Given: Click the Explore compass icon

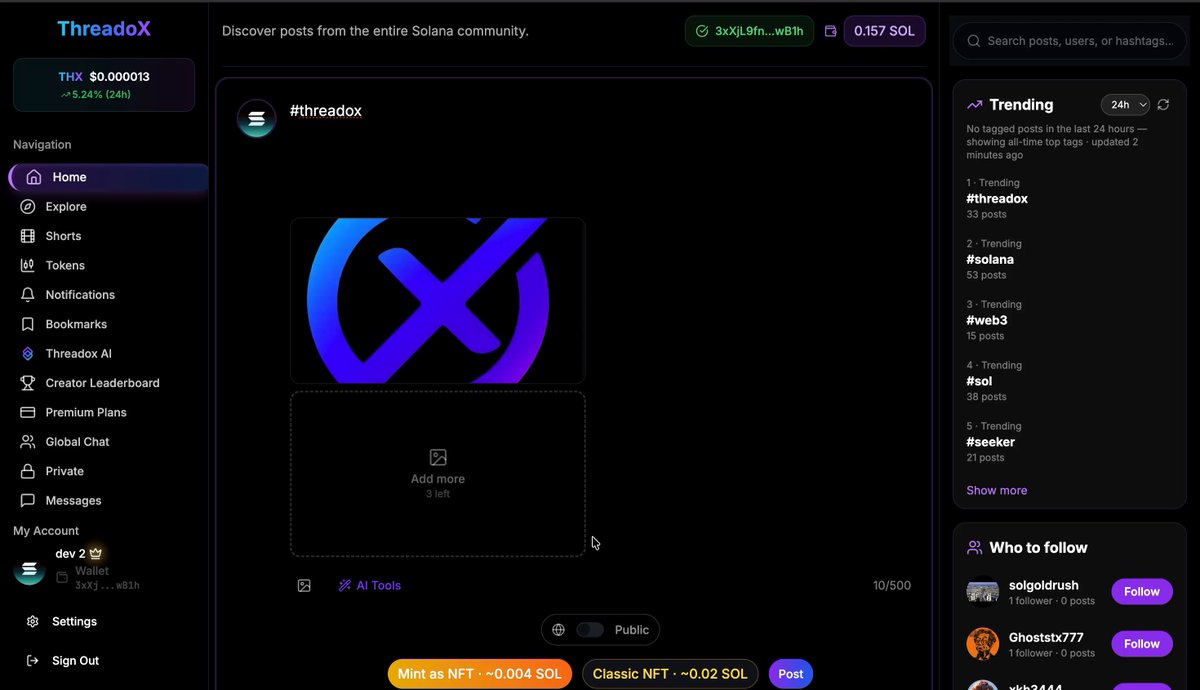Looking at the screenshot, I should (27, 207).
